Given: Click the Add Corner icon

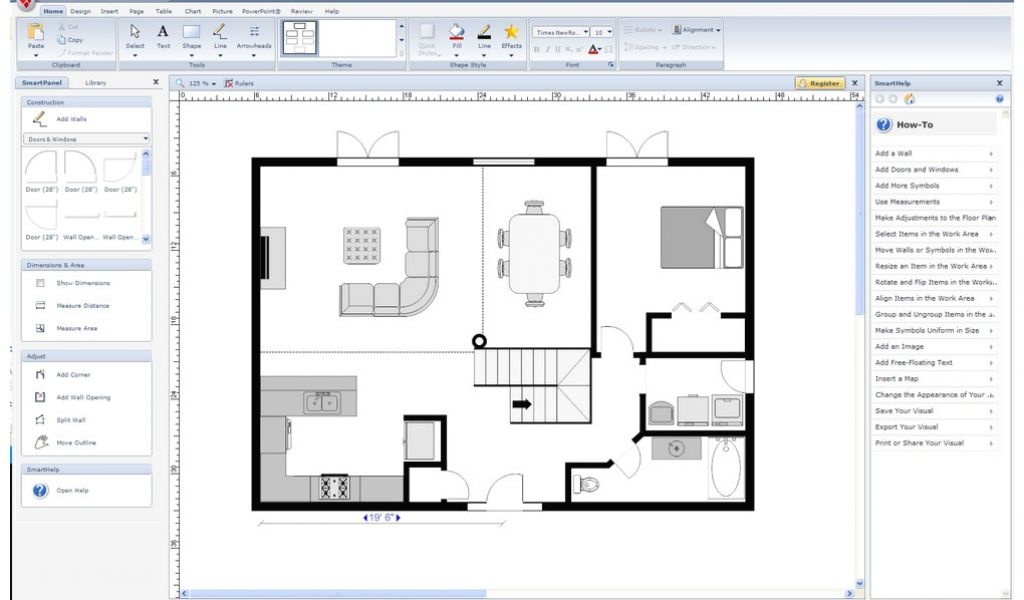Looking at the screenshot, I should (41, 375).
